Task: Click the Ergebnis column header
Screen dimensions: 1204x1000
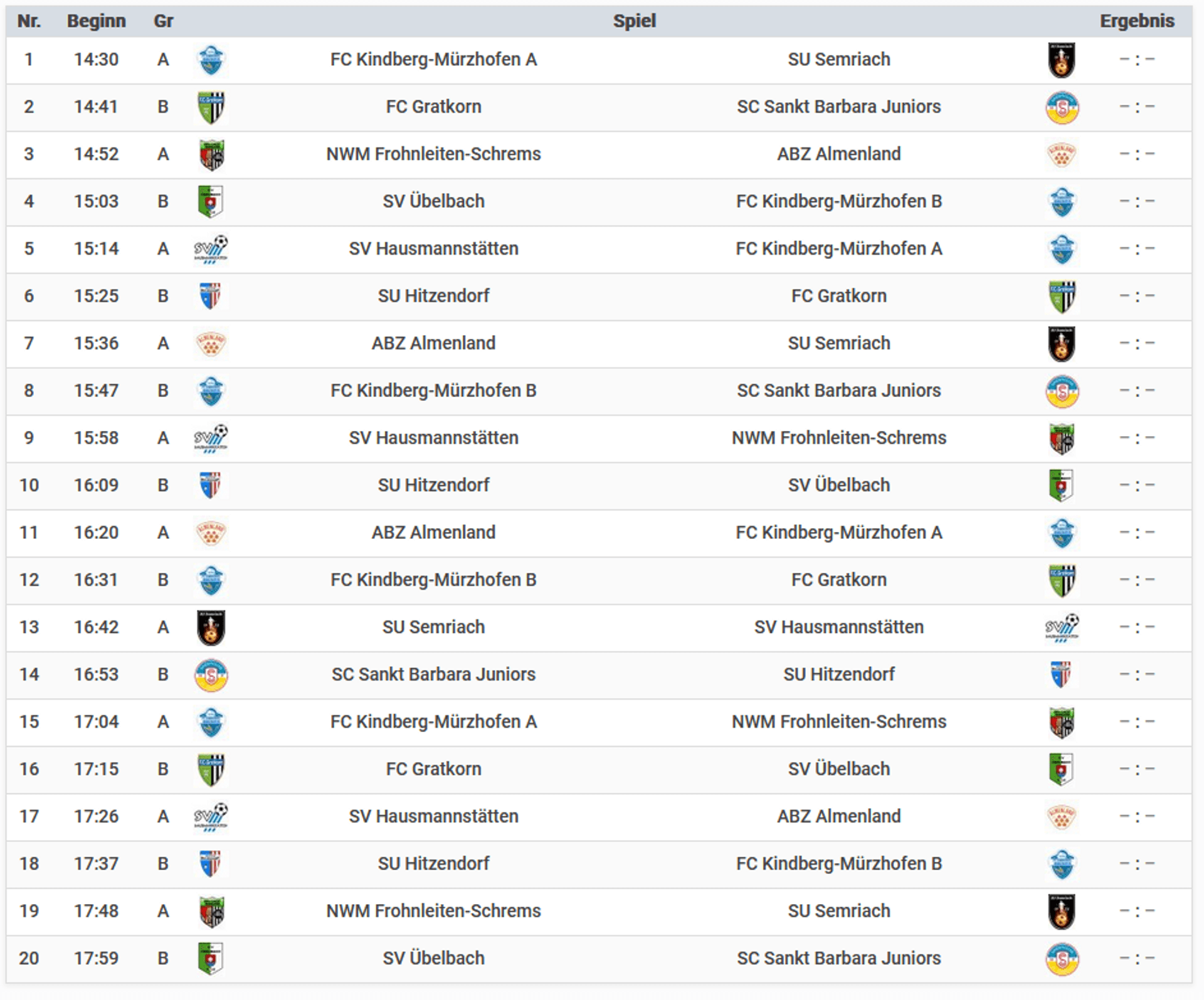Action: click(1136, 21)
